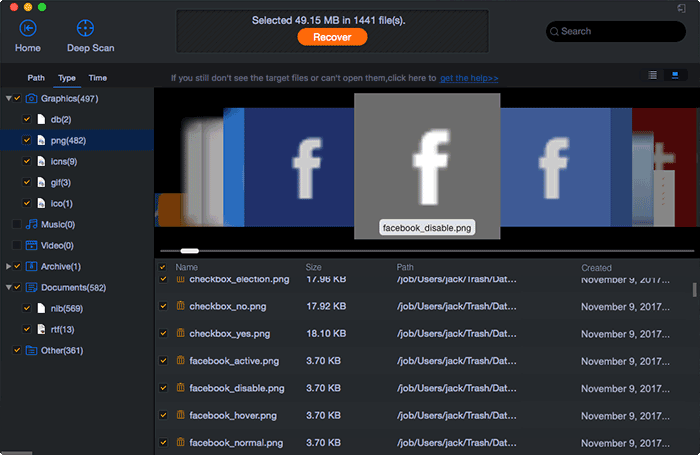700x455 pixels.
Task: Sort by the Created column header
Action: 596,268
